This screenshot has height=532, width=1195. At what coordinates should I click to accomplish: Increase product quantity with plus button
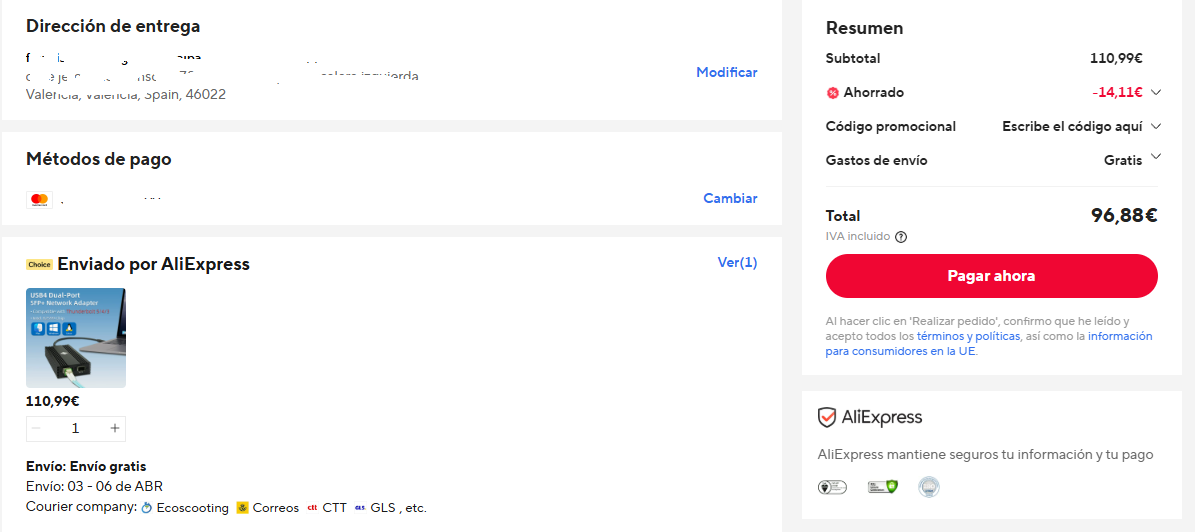(115, 428)
